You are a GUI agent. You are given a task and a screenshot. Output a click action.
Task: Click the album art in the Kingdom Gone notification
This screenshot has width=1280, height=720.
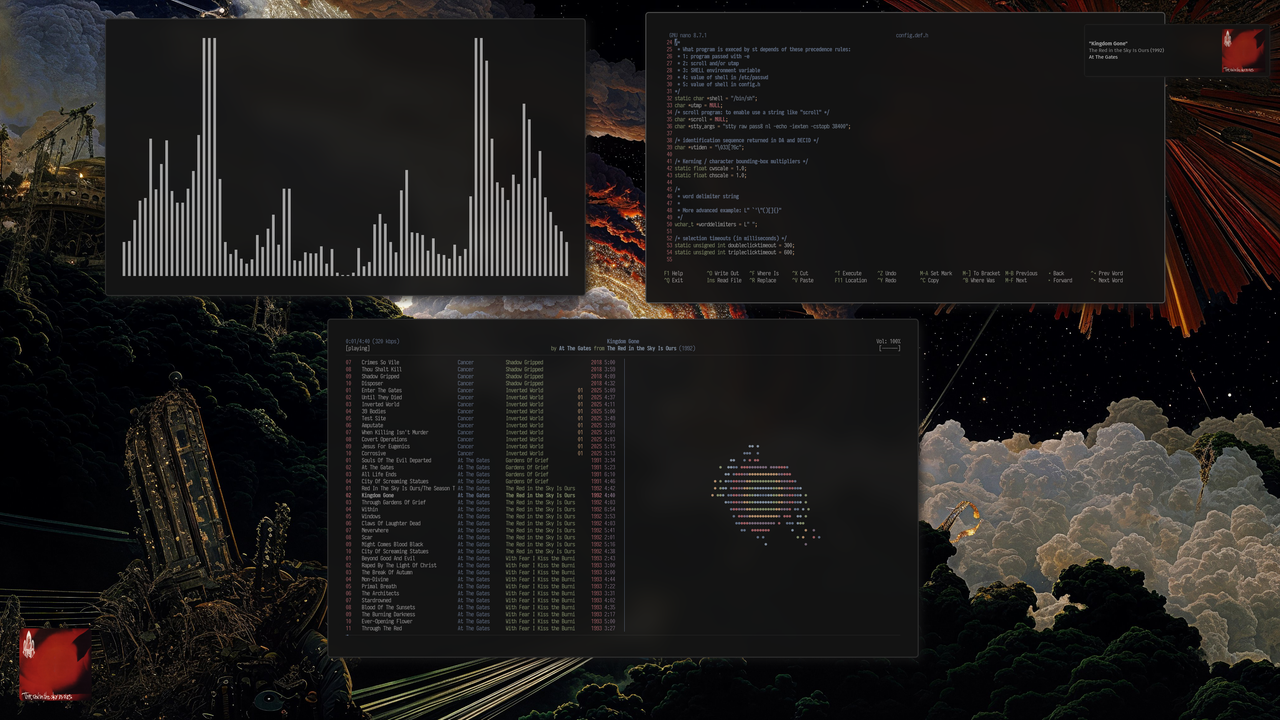[1243, 51]
